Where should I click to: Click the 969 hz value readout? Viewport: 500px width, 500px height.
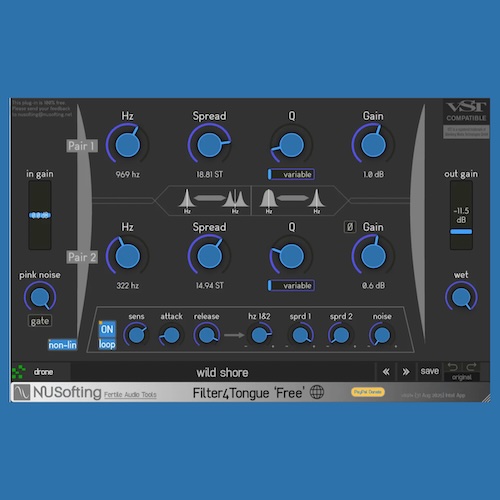[128, 174]
